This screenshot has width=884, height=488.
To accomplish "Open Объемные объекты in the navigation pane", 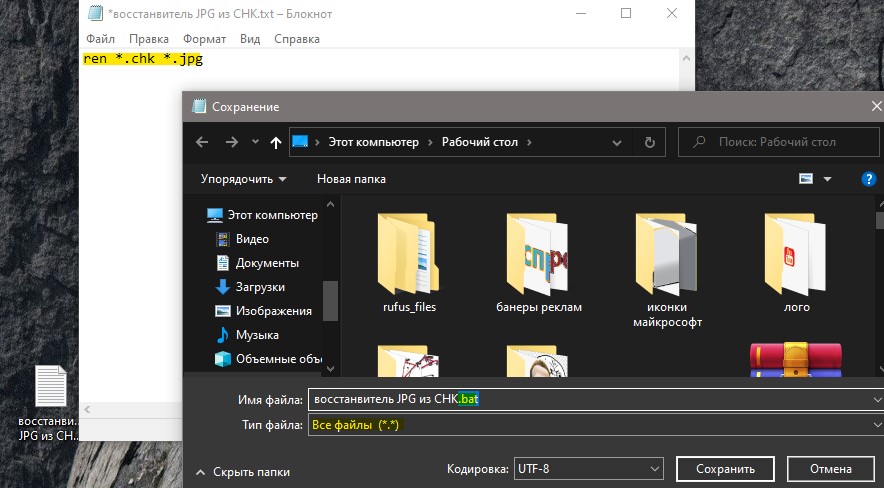I will point(268,359).
